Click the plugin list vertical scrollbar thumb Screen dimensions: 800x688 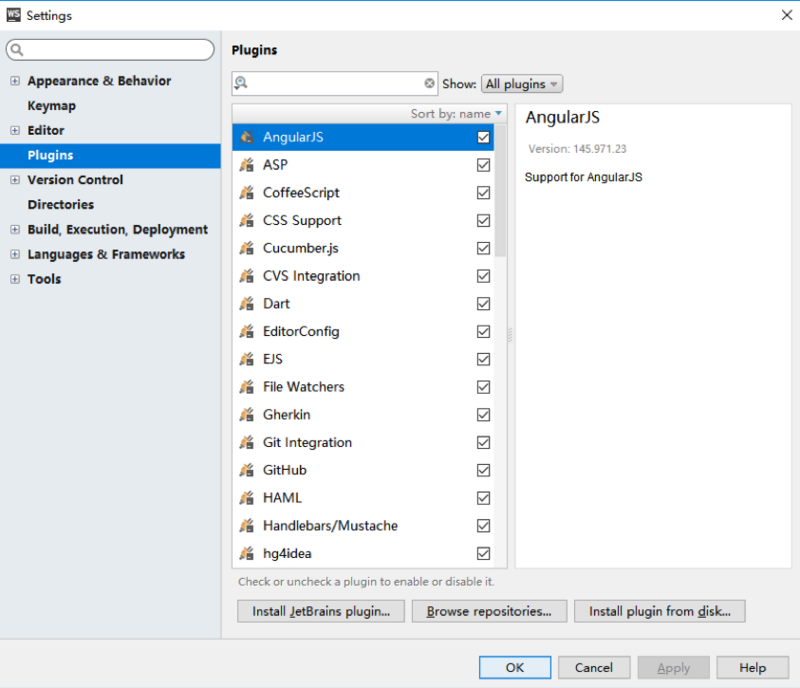click(x=501, y=191)
